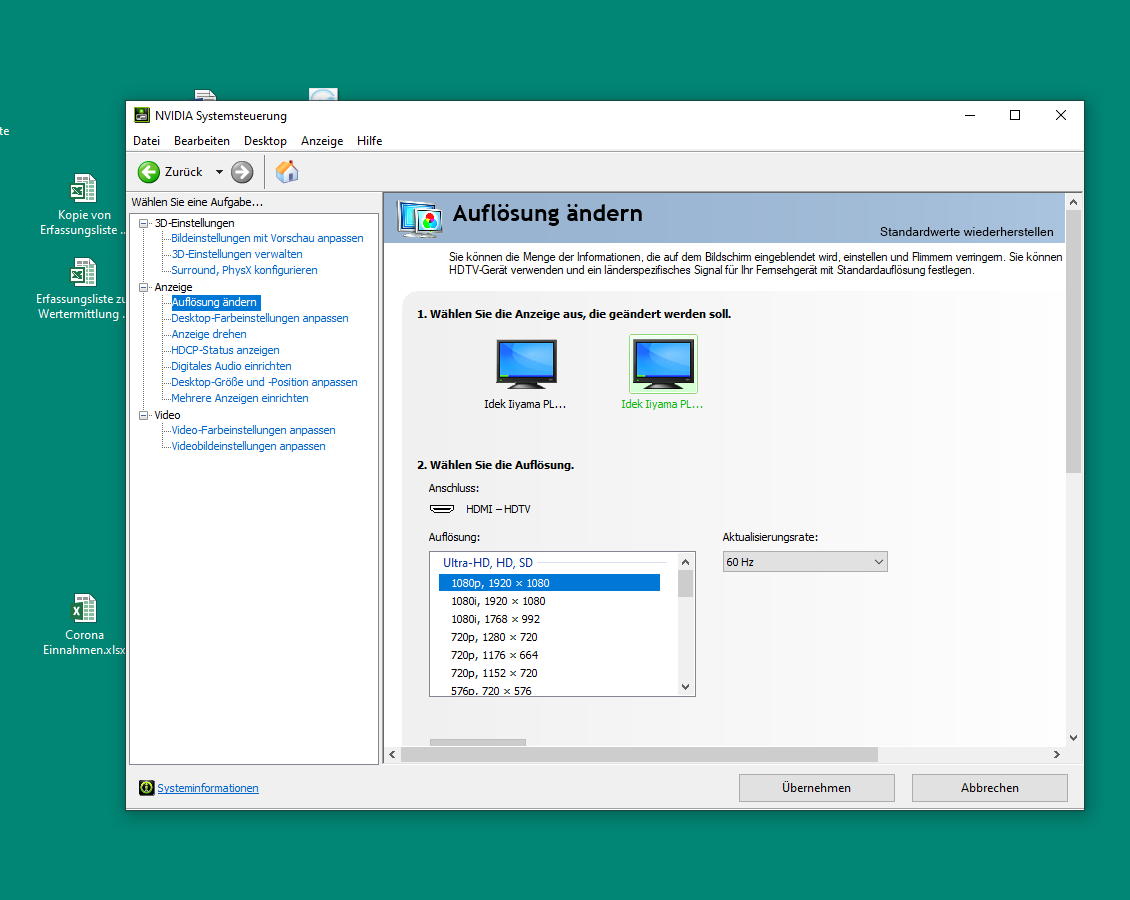Click the Übernehmen button

tap(817, 788)
